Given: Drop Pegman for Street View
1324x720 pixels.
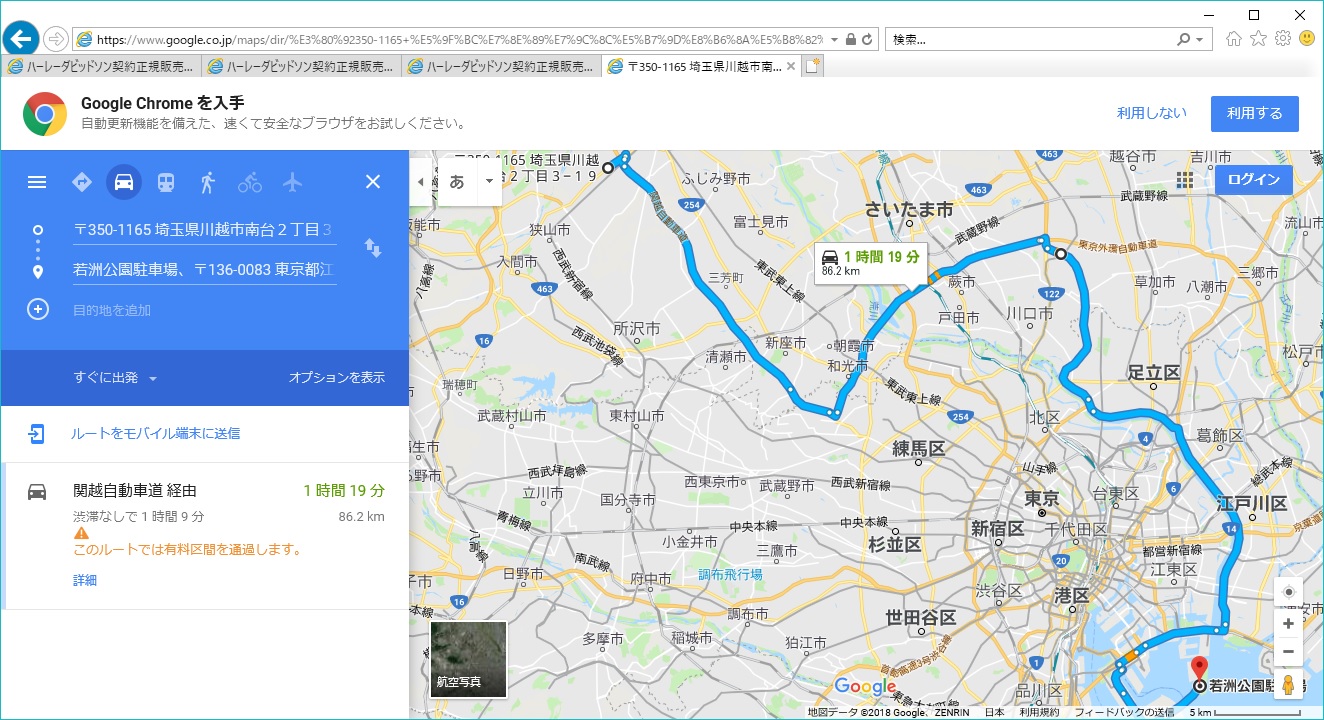Looking at the screenshot, I should point(1288,685).
